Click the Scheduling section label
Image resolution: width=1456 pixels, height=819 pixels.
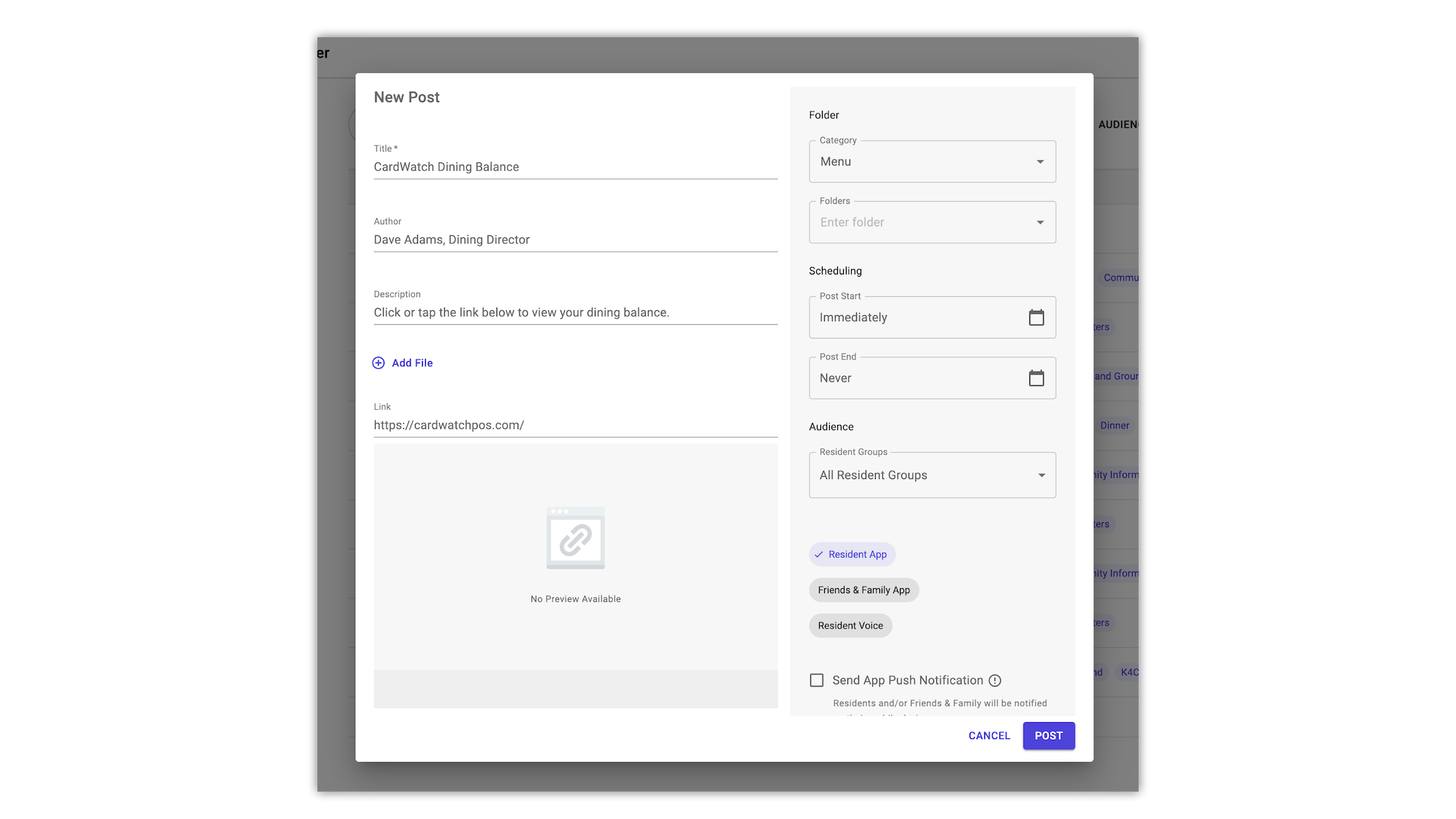(835, 271)
